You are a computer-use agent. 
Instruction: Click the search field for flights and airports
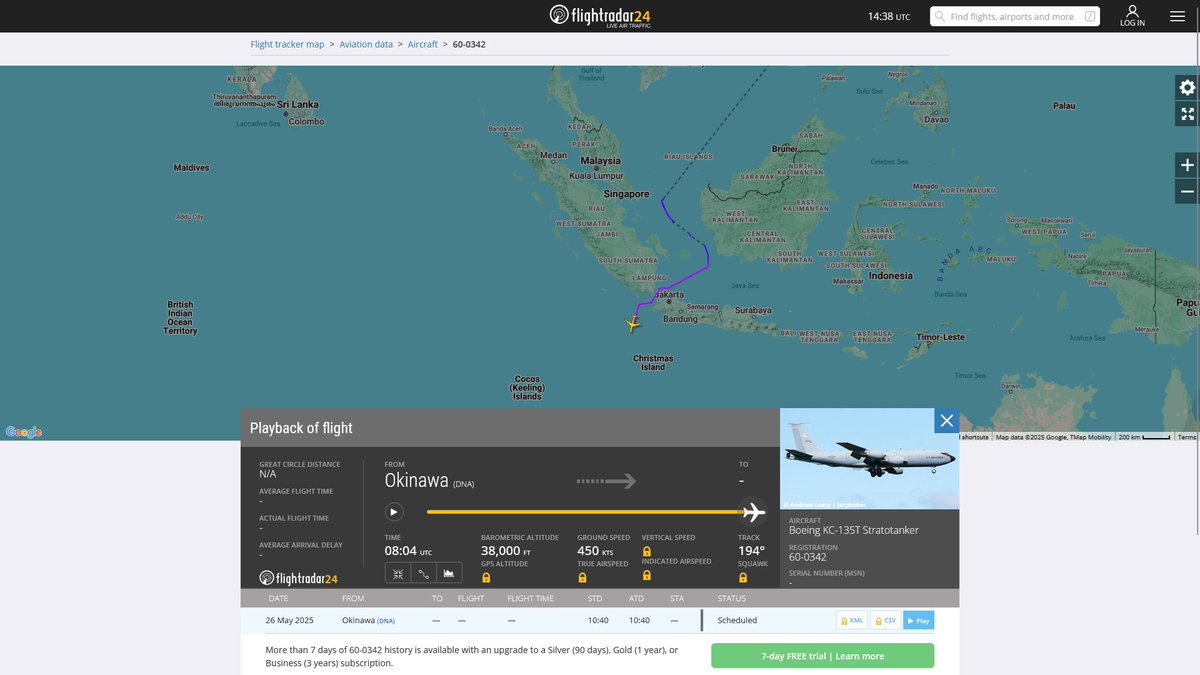(x=1015, y=16)
